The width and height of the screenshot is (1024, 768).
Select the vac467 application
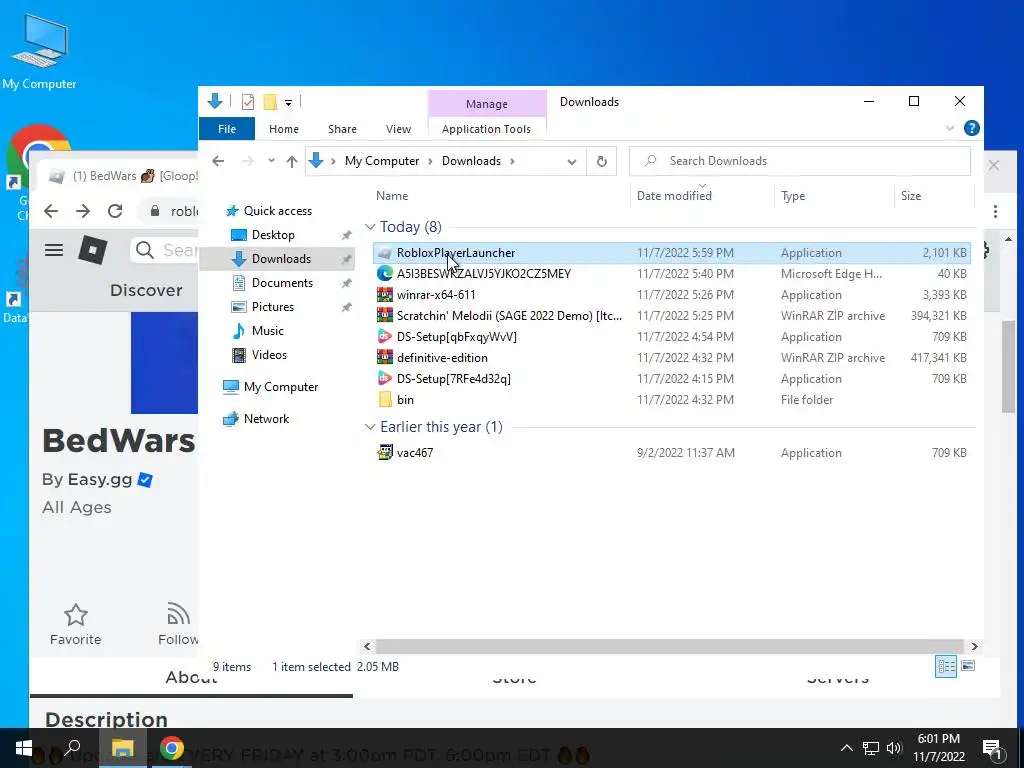point(672,453)
